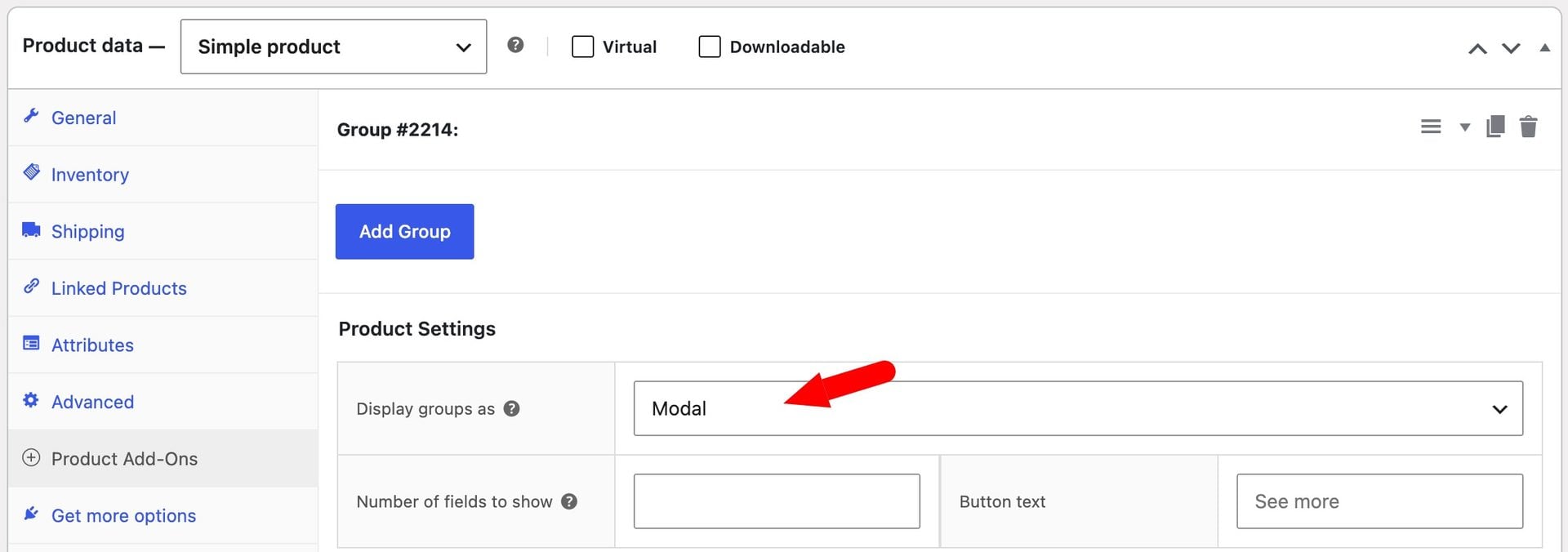This screenshot has height=552, width=1568.
Task: Click the Display groups as label
Action: pos(425,408)
